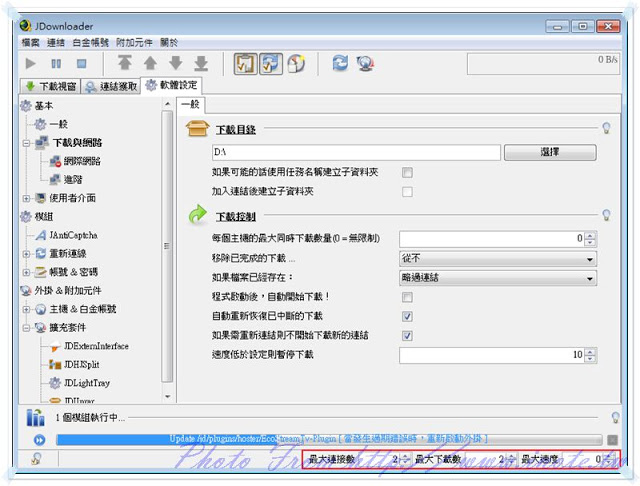Click the update globe monitor icon
Viewport: 640px width, 486px height.
(365, 64)
